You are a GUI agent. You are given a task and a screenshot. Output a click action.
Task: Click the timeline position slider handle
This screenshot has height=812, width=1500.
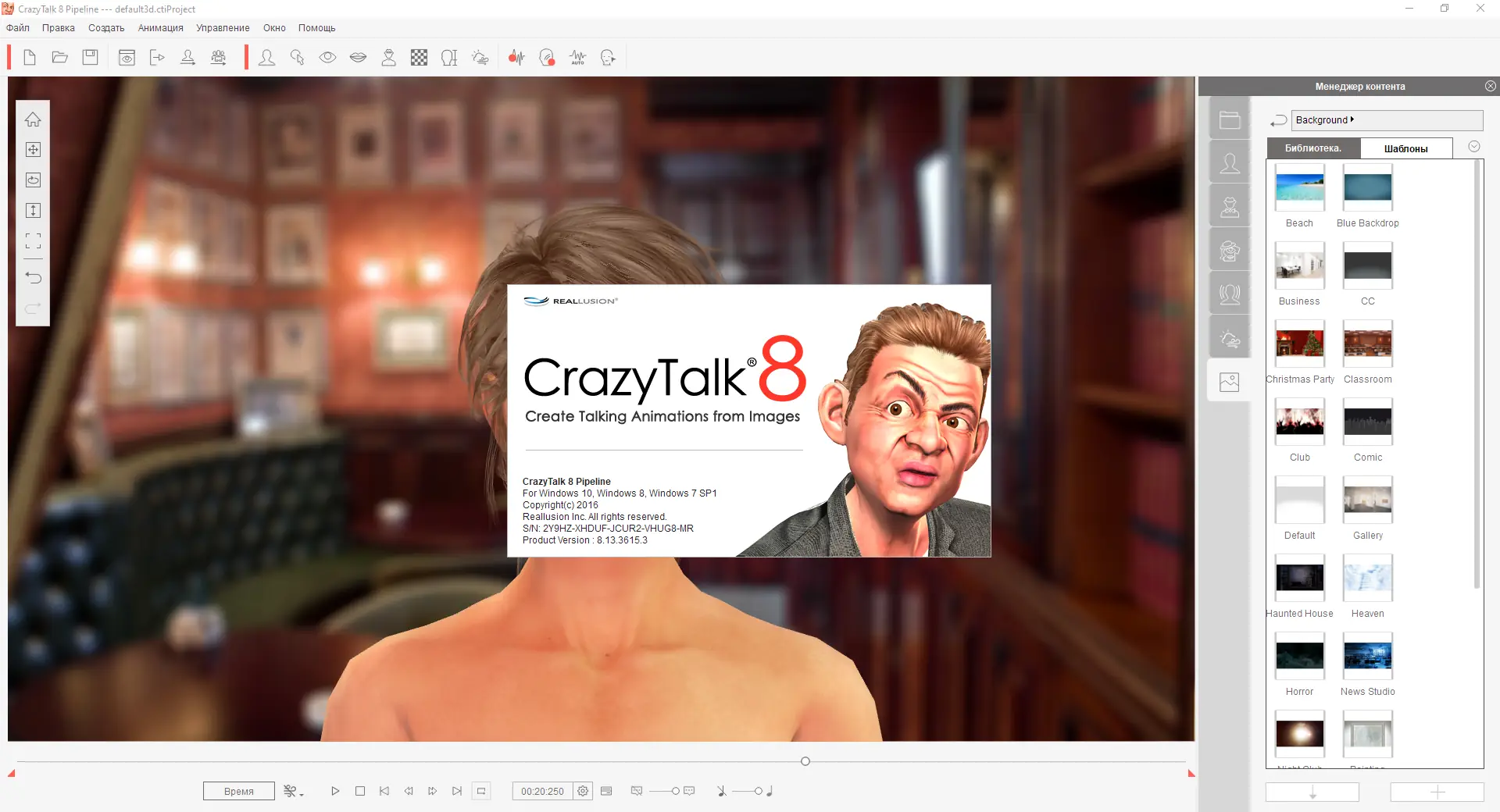(805, 761)
